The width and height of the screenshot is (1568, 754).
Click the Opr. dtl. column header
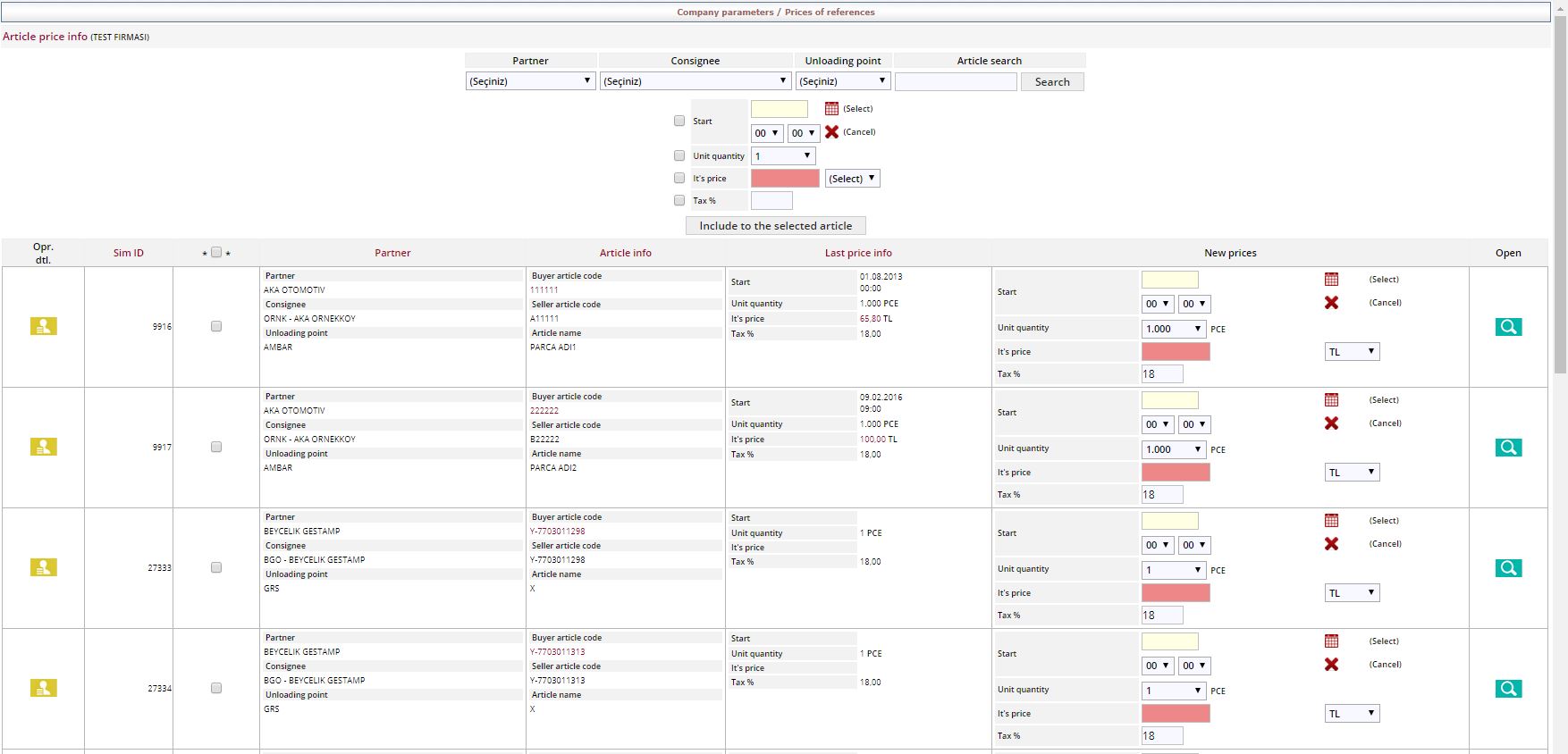point(43,253)
